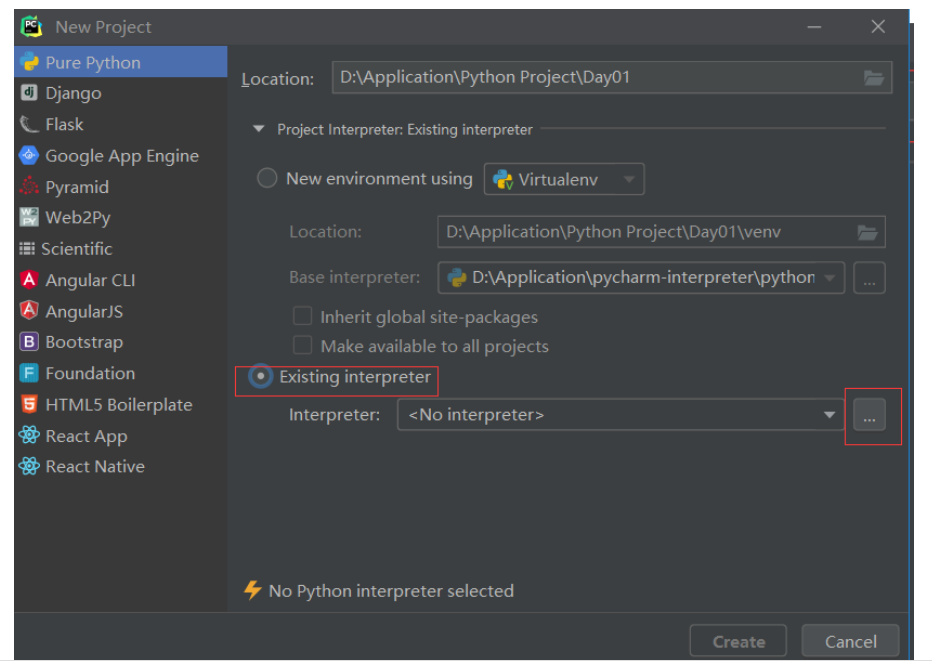This screenshot has height=664, width=932.
Task: Select the HTML5 Boilerplate icon
Action: click(x=29, y=404)
